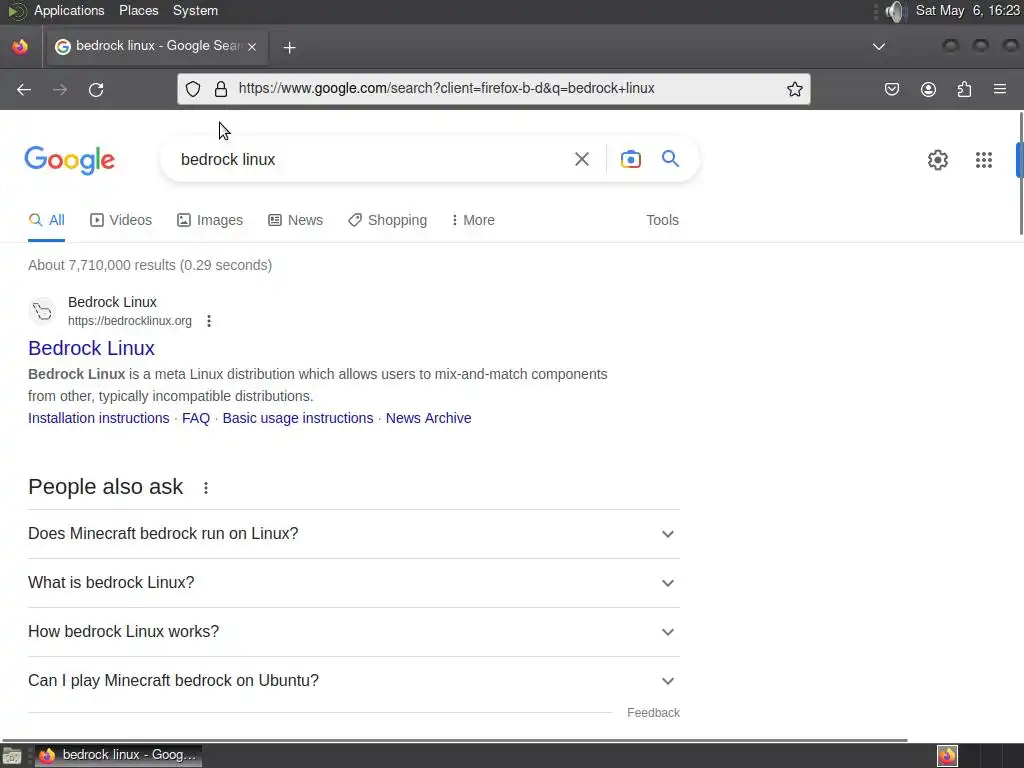Focus the browser address bar
1024x768 pixels.
click(x=494, y=89)
